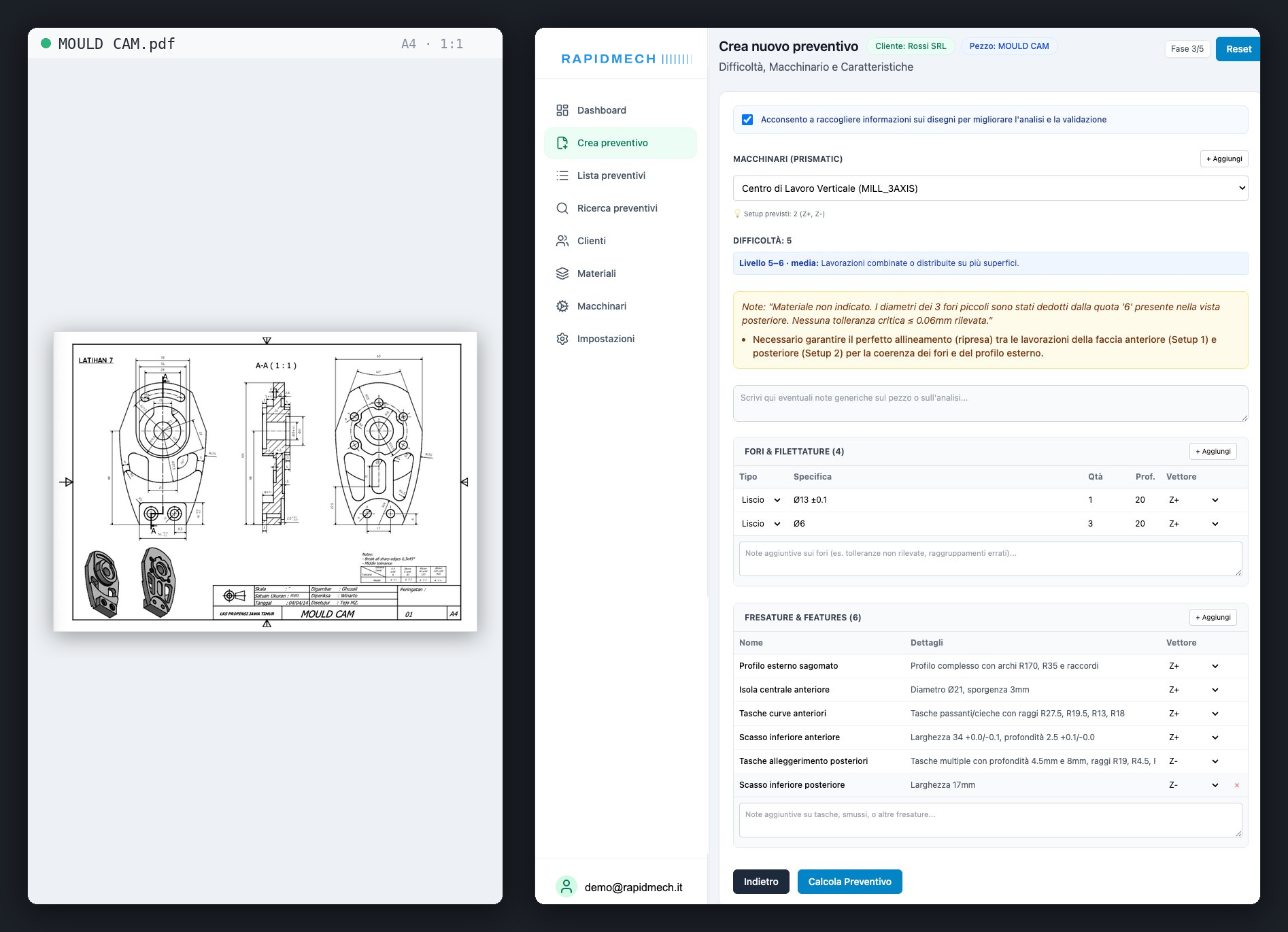
Task: Click the Dashboard grid icon
Action: (562, 110)
